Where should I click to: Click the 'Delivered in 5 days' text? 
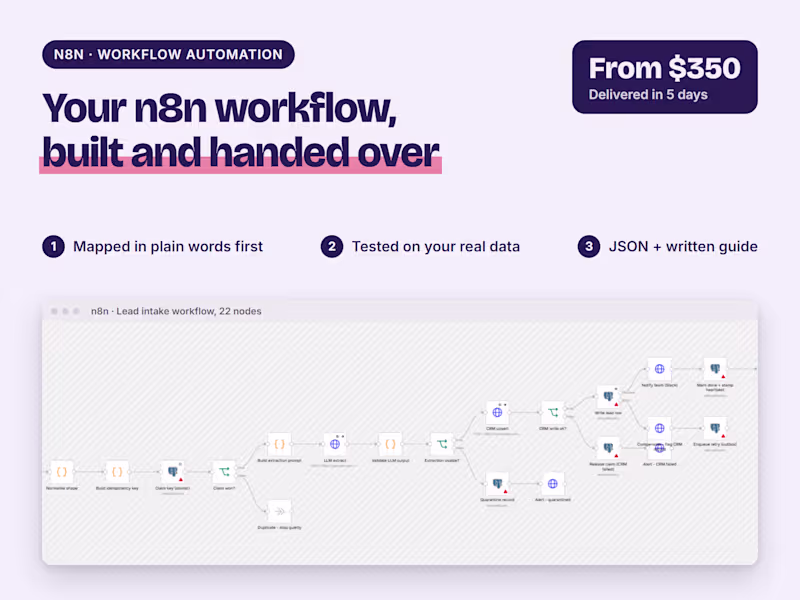(x=648, y=95)
